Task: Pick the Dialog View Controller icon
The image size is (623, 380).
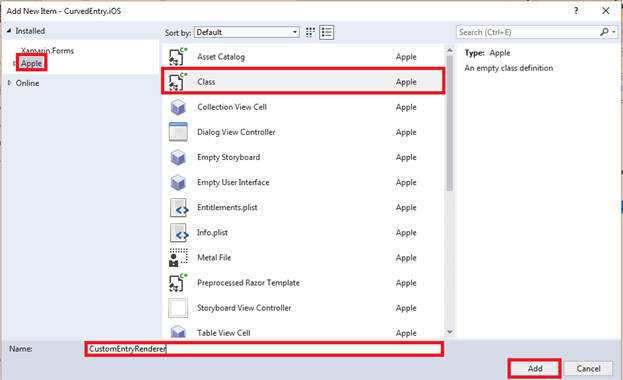Action: pos(178,132)
